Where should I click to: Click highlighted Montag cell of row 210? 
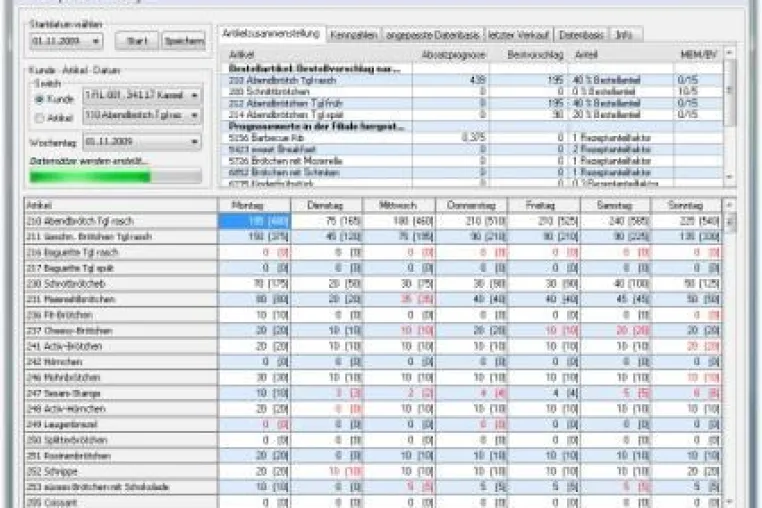[254, 221]
